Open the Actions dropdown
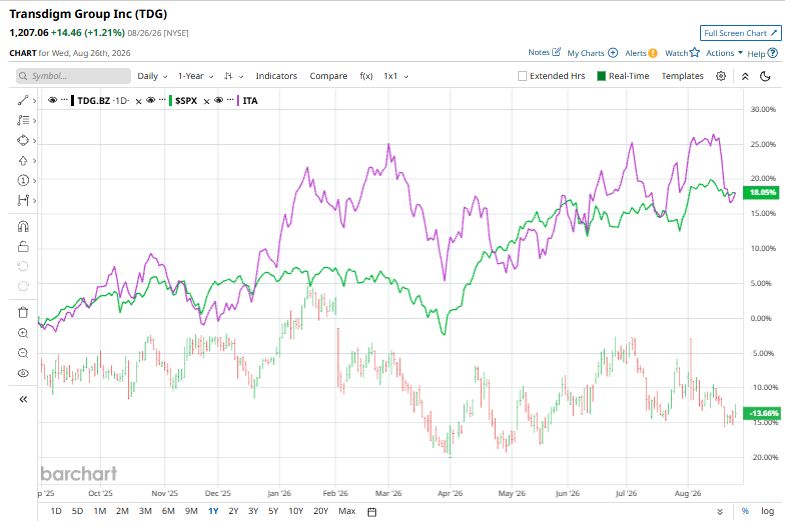Viewport: 785px width, 527px height. [x=724, y=53]
